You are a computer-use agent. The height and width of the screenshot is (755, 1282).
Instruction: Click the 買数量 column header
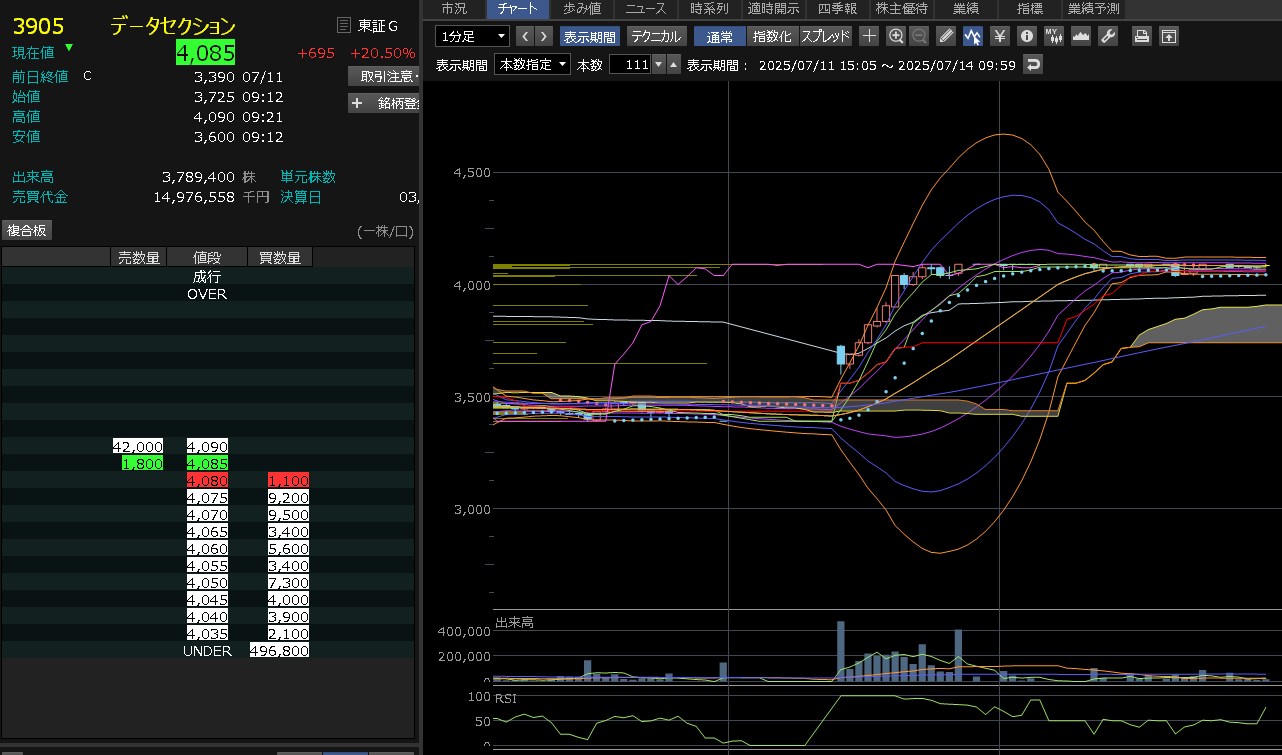280,257
